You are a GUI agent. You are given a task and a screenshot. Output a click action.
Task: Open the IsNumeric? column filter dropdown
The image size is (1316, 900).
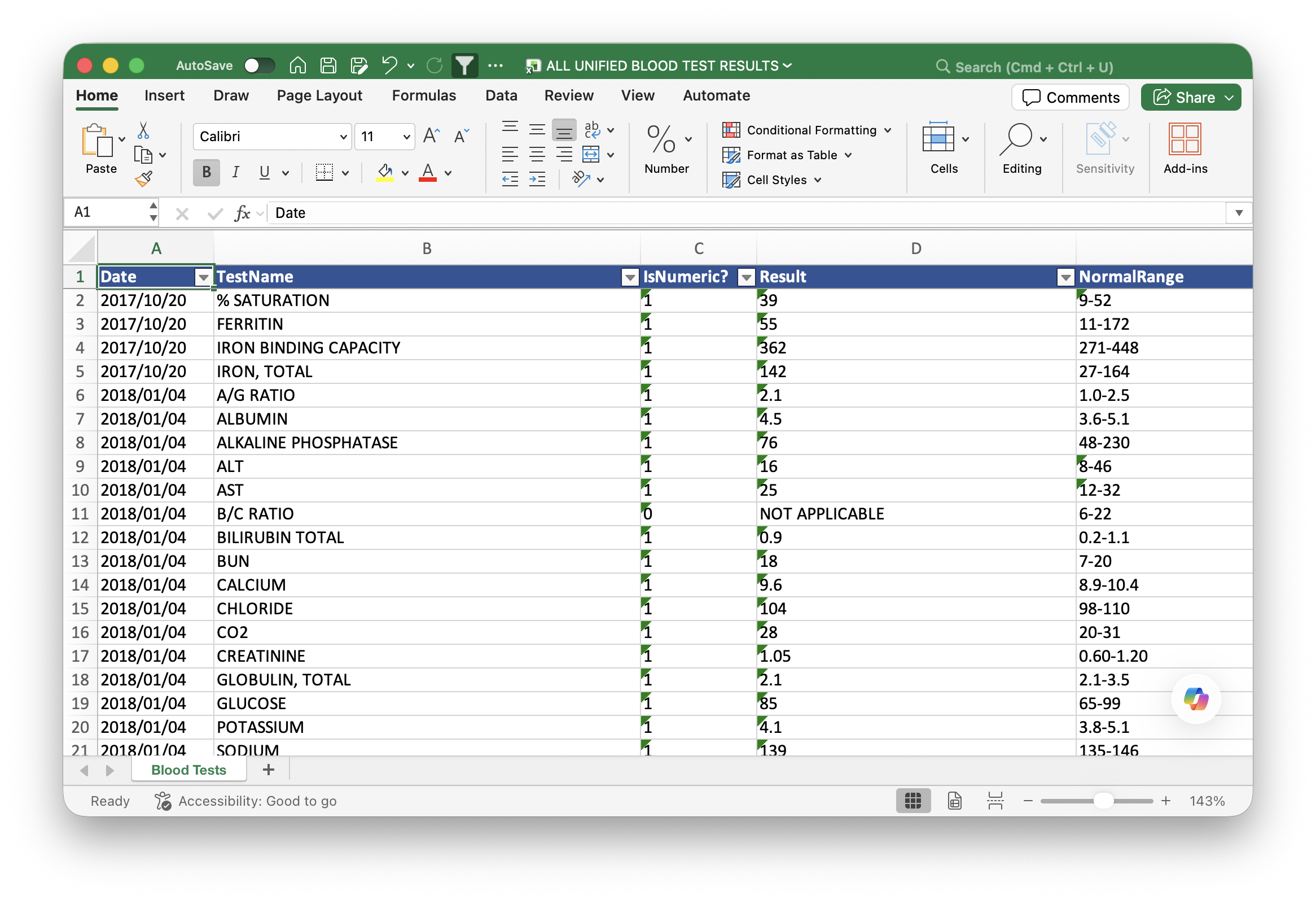pos(747,277)
